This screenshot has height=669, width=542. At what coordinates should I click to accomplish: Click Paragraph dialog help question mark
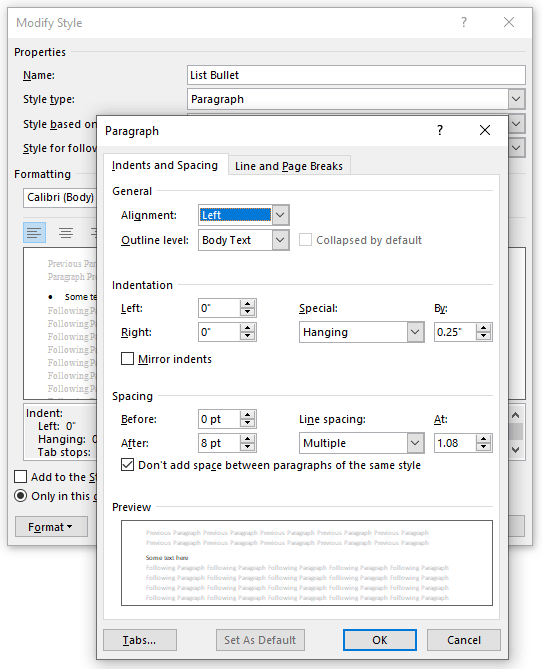point(440,130)
